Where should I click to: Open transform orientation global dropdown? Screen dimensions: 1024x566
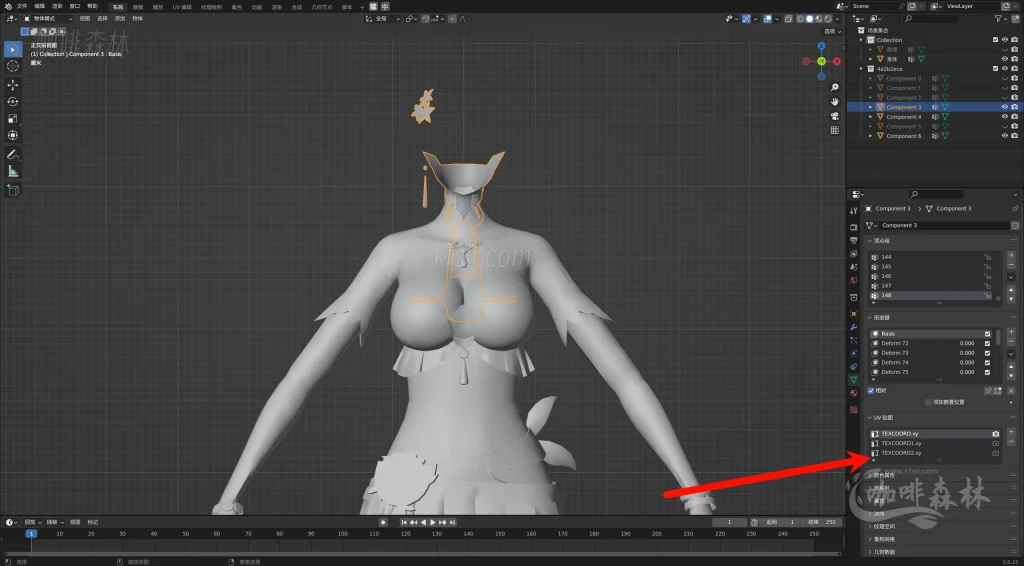pos(384,19)
